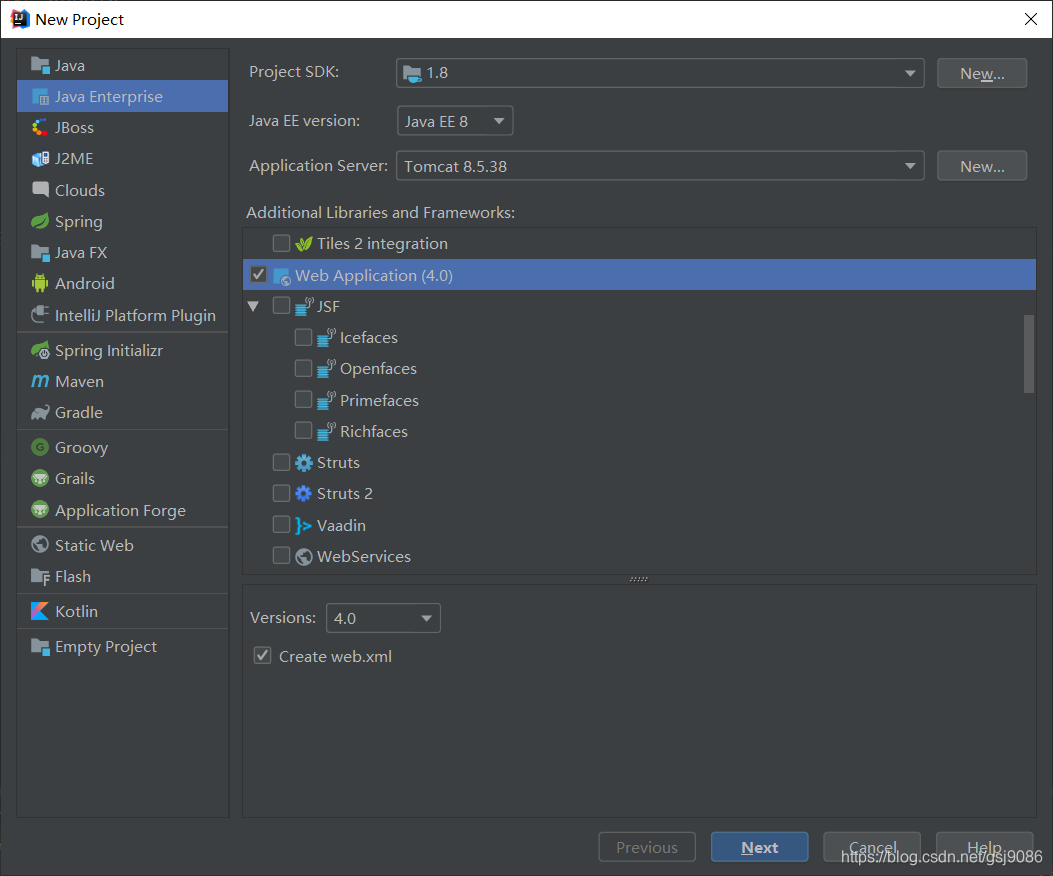Viewport: 1053px width, 876px height.
Task: Click the Web Application framework icon
Action: (282, 275)
